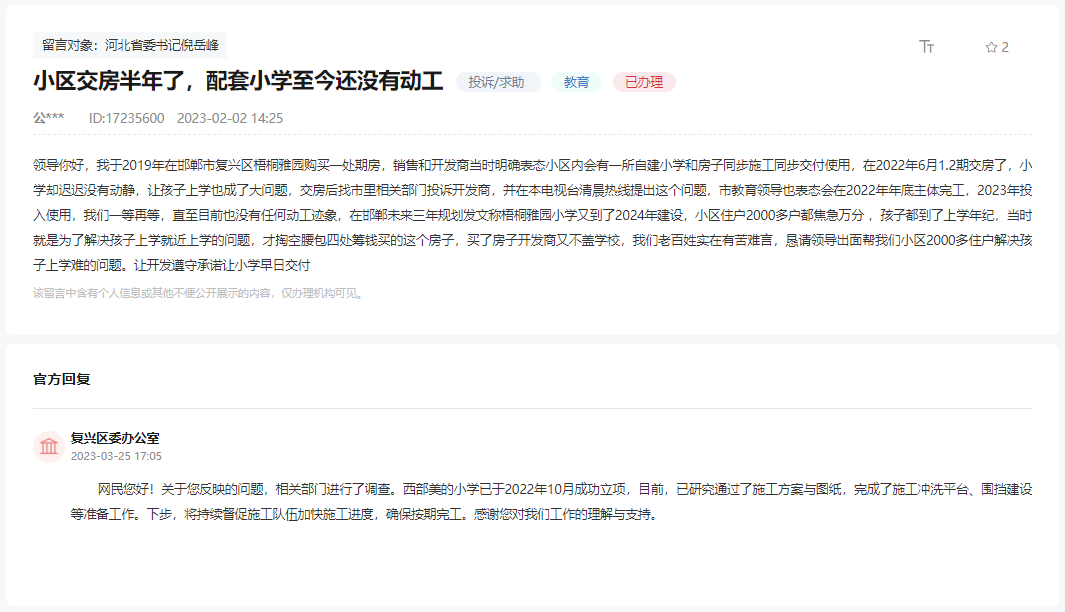1065x612 pixels.
Task: Click the font size Tt icon
Action: coord(926,46)
